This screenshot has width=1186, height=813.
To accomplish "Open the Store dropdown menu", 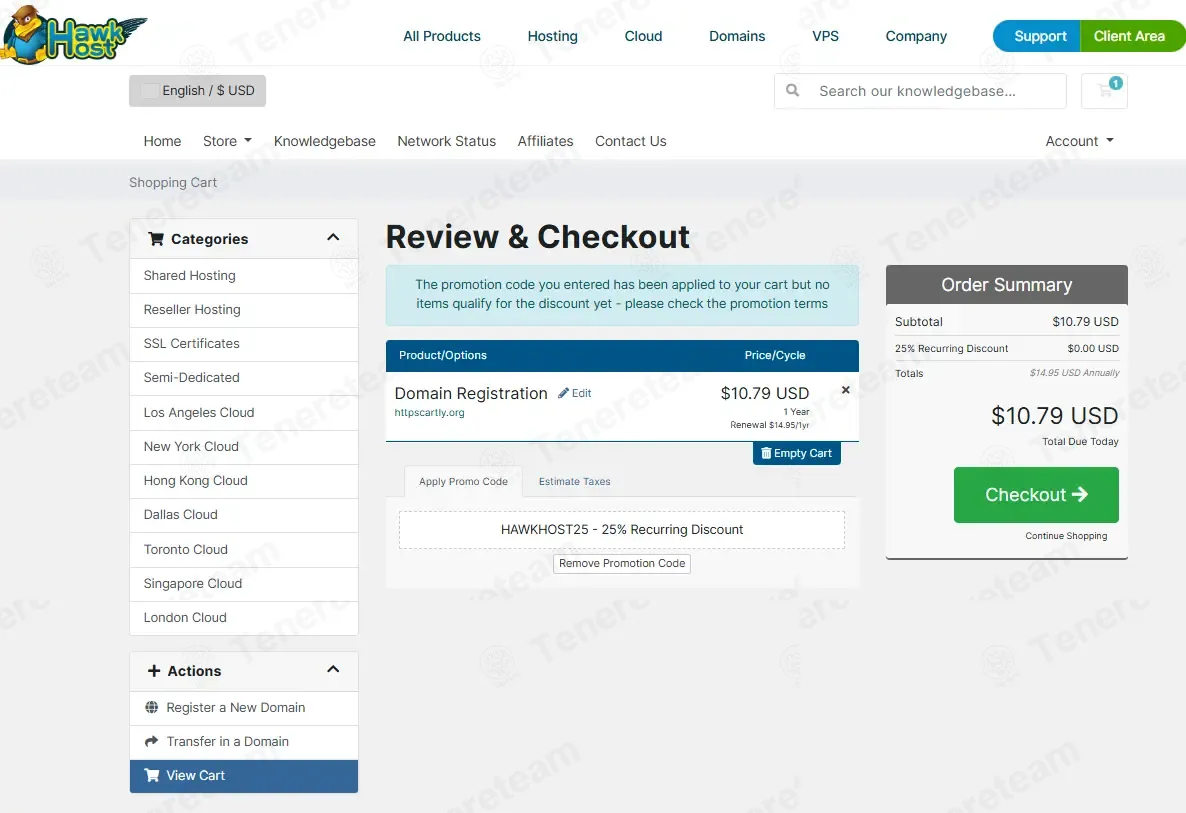I will 227,141.
